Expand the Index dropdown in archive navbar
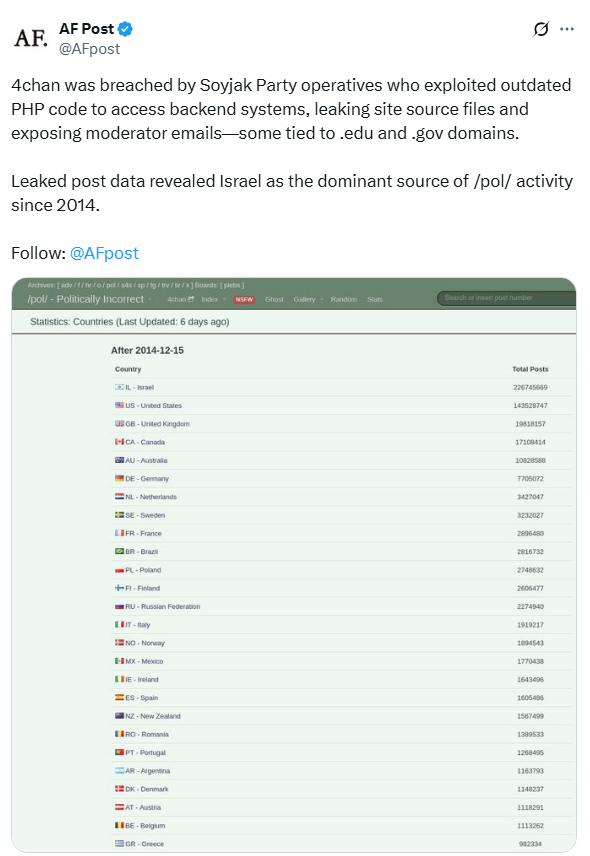Image resolution: width=590 pixels, height=856 pixels. click(213, 299)
